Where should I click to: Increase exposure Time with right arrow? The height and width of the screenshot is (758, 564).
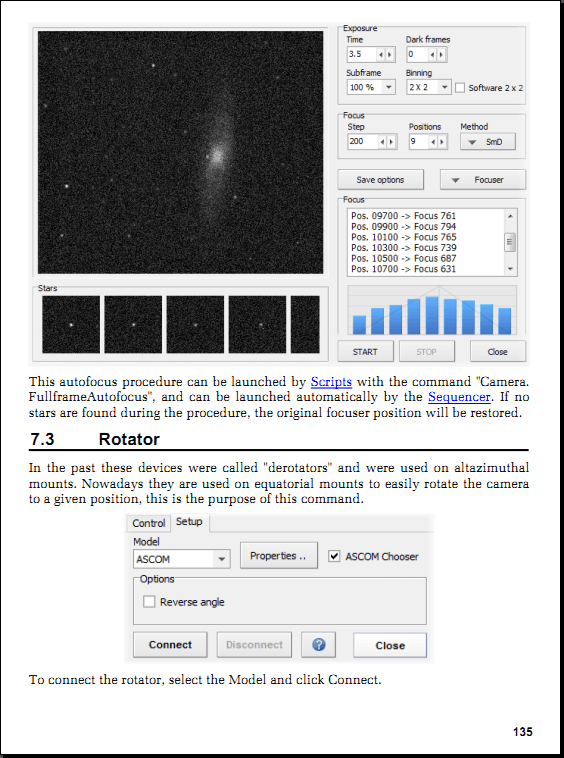390,55
